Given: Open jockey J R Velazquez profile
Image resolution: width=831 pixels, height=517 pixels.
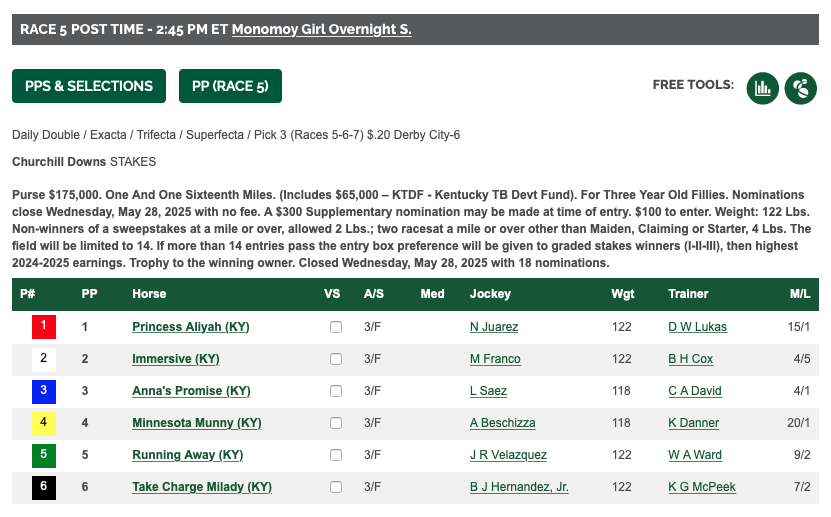Looking at the screenshot, I should [508, 455].
